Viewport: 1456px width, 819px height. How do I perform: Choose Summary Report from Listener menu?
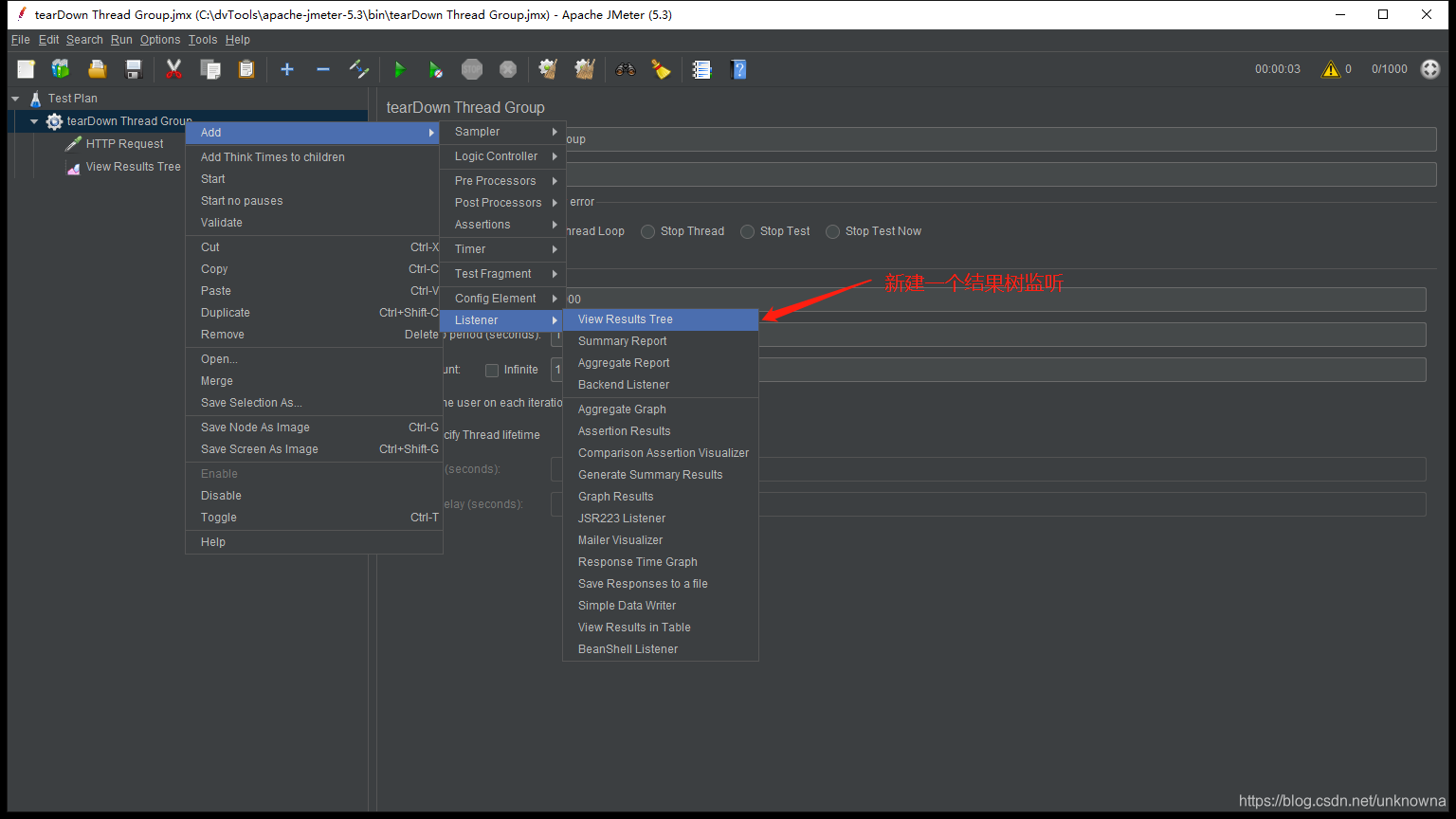(661, 341)
